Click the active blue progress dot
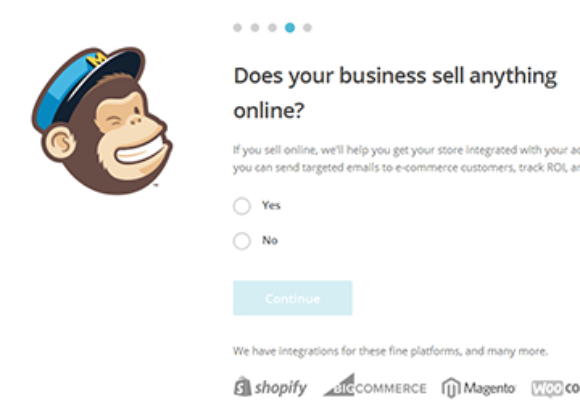 [290, 28]
